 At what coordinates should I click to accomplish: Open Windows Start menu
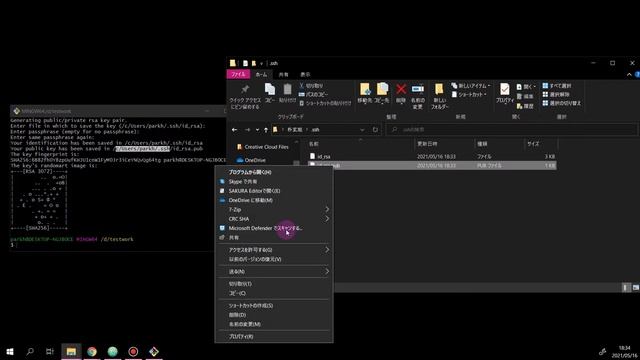coord(10,351)
